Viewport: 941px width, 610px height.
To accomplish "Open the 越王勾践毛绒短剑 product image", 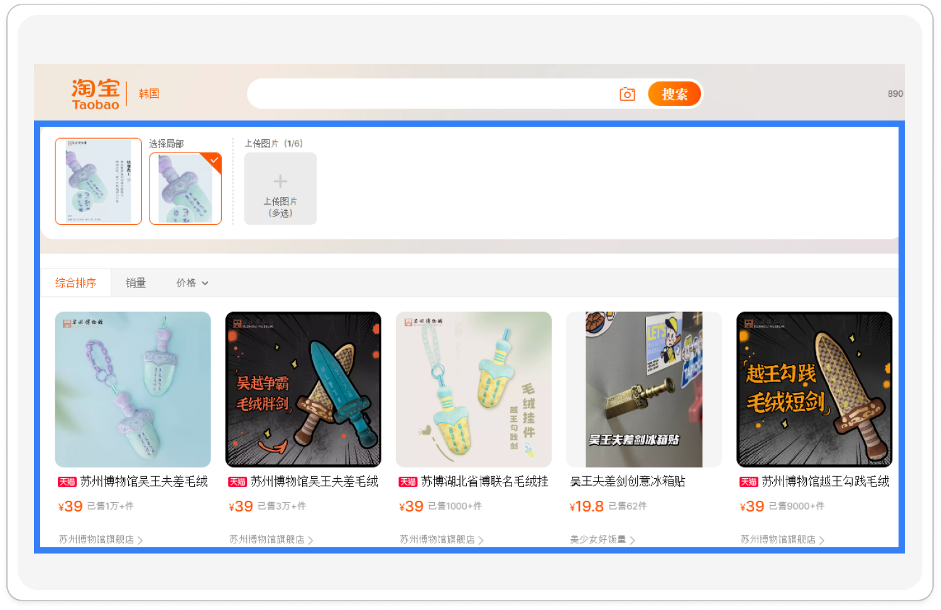I will pos(814,389).
